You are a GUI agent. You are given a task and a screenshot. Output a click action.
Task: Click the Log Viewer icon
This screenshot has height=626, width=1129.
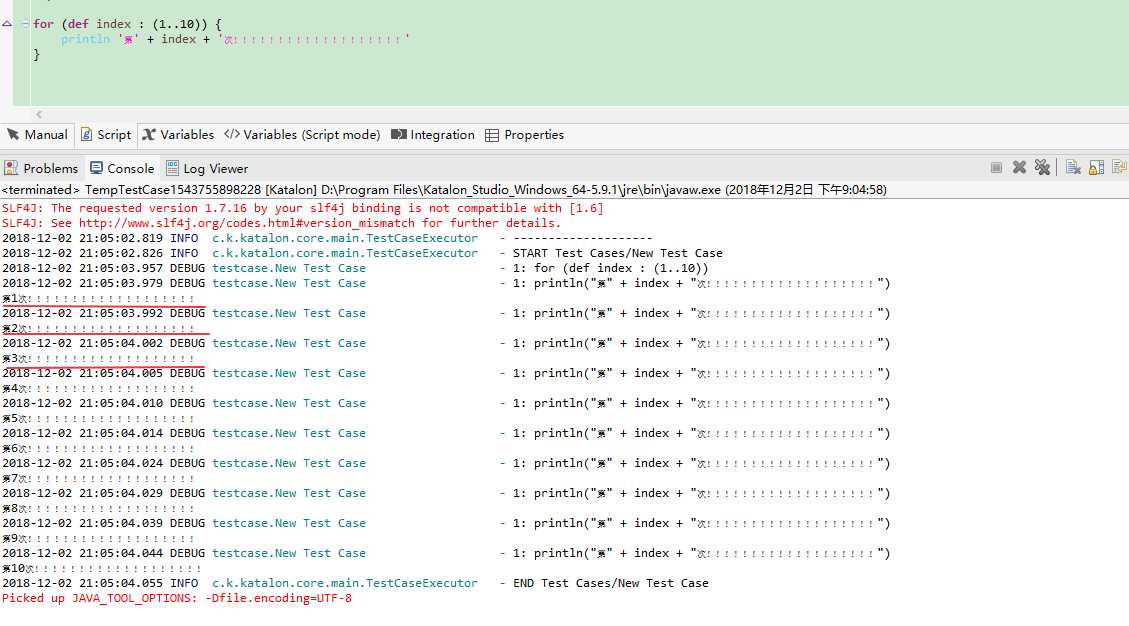173,169
